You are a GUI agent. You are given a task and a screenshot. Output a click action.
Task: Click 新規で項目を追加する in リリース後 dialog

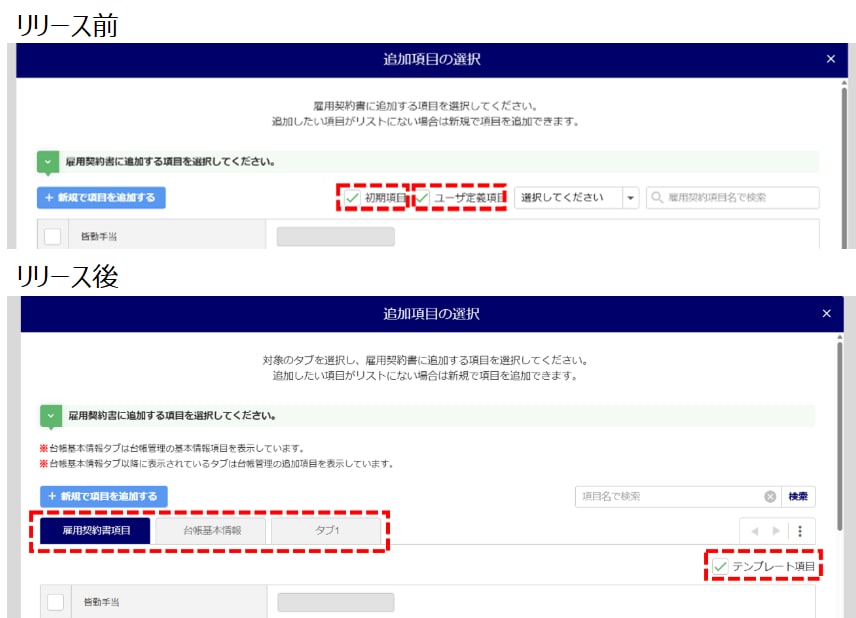tap(104, 496)
